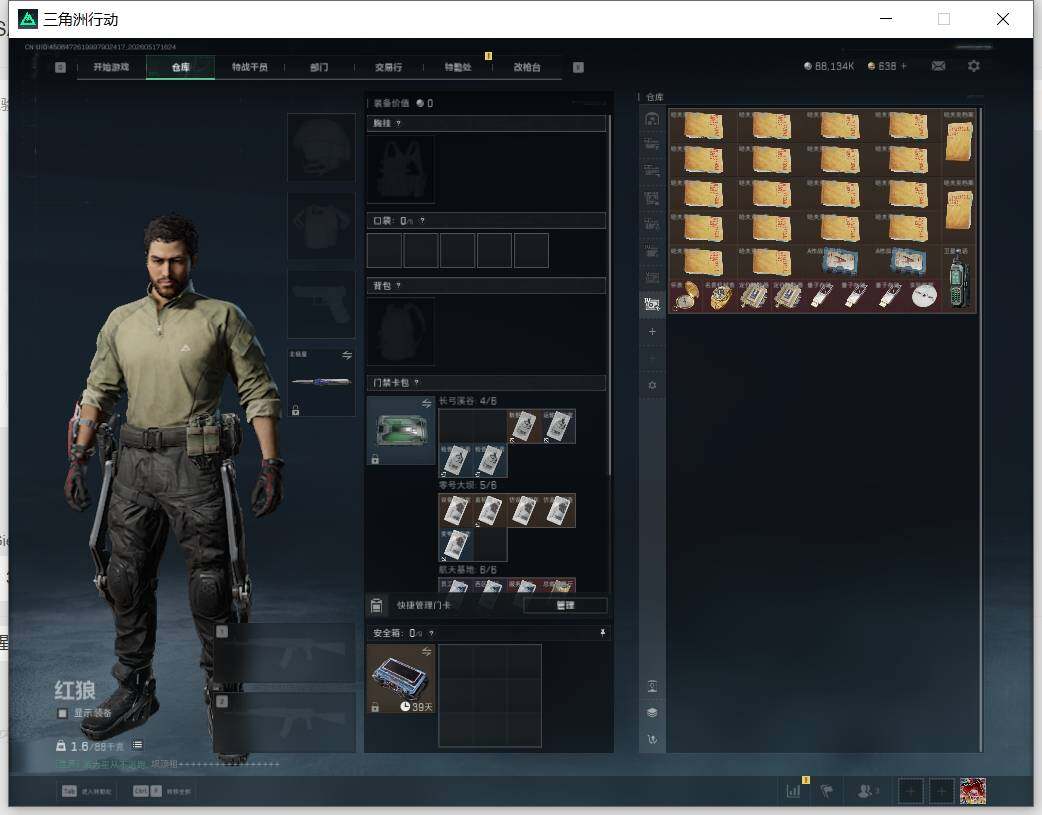This screenshot has width=1042, height=815.
Task: Click the 快捷管理门卡 icon
Action: (376, 606)
